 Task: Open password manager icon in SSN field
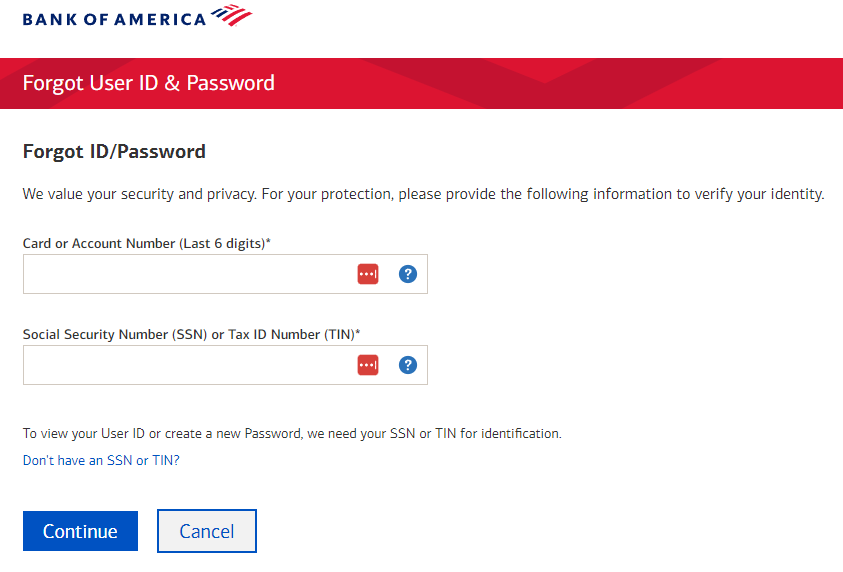coord(368,365)
